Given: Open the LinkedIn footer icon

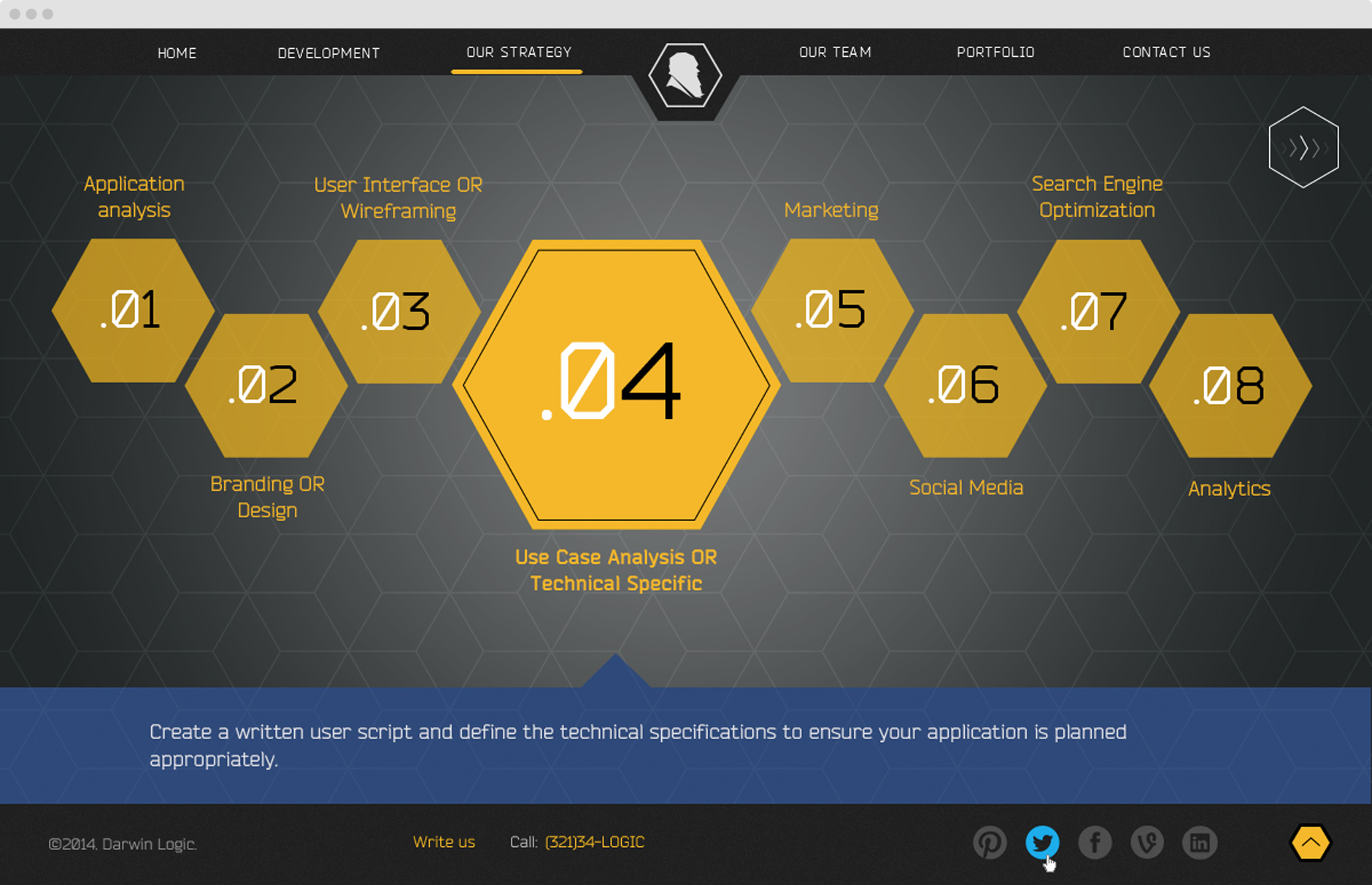Looking at the screenshot, I should [x=1200, y=843].
